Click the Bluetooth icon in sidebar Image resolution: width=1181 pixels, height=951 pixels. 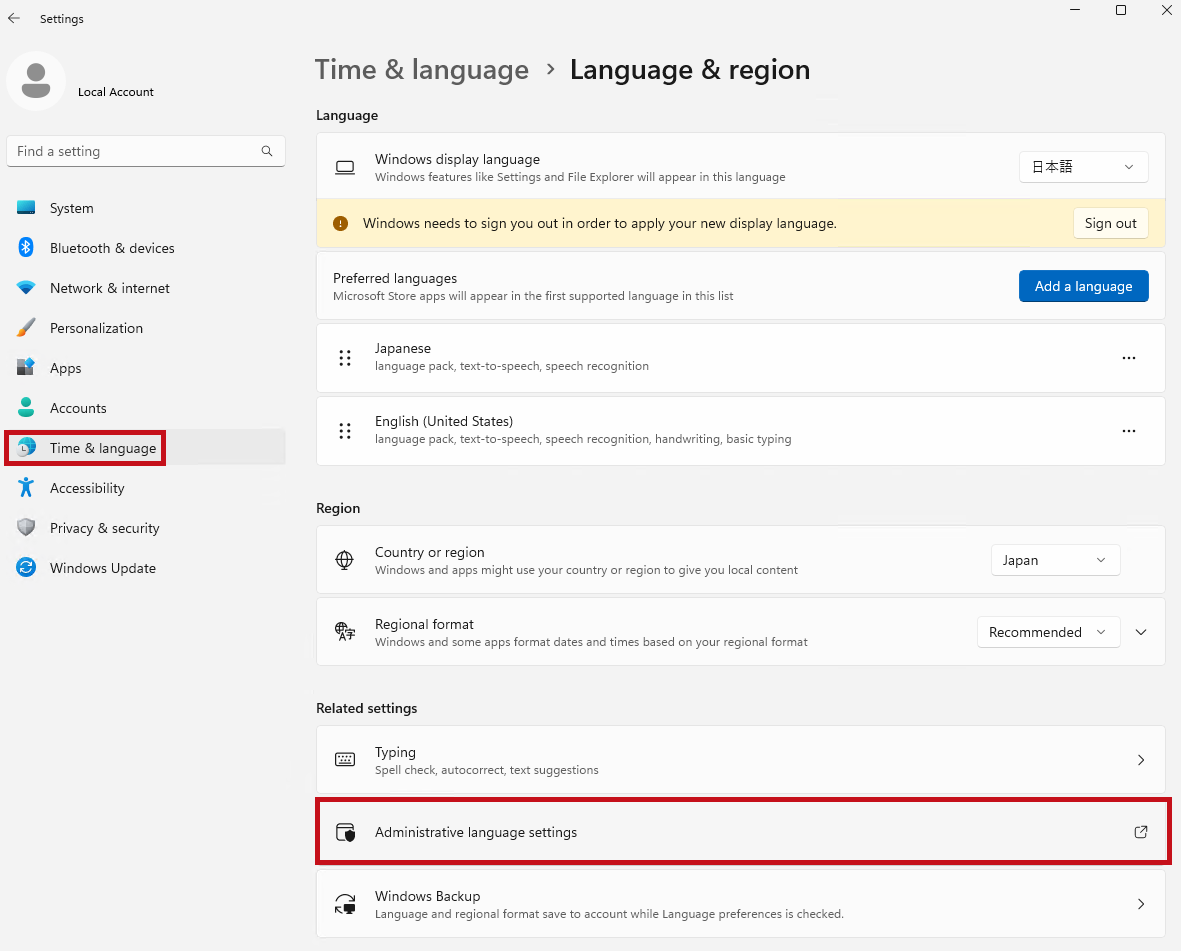[26, 248]
